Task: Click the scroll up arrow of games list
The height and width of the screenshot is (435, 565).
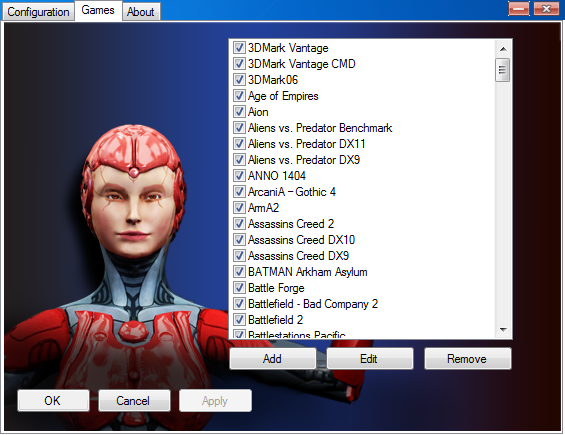Action: (503, 49)
